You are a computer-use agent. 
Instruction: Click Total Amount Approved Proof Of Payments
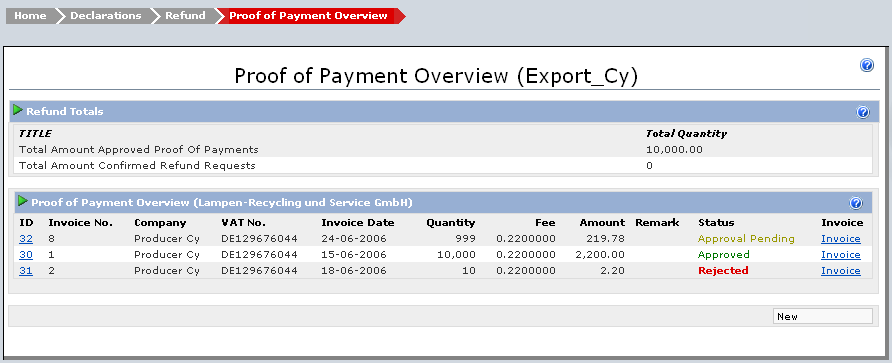pyautogui.click(x=139, y=150)
